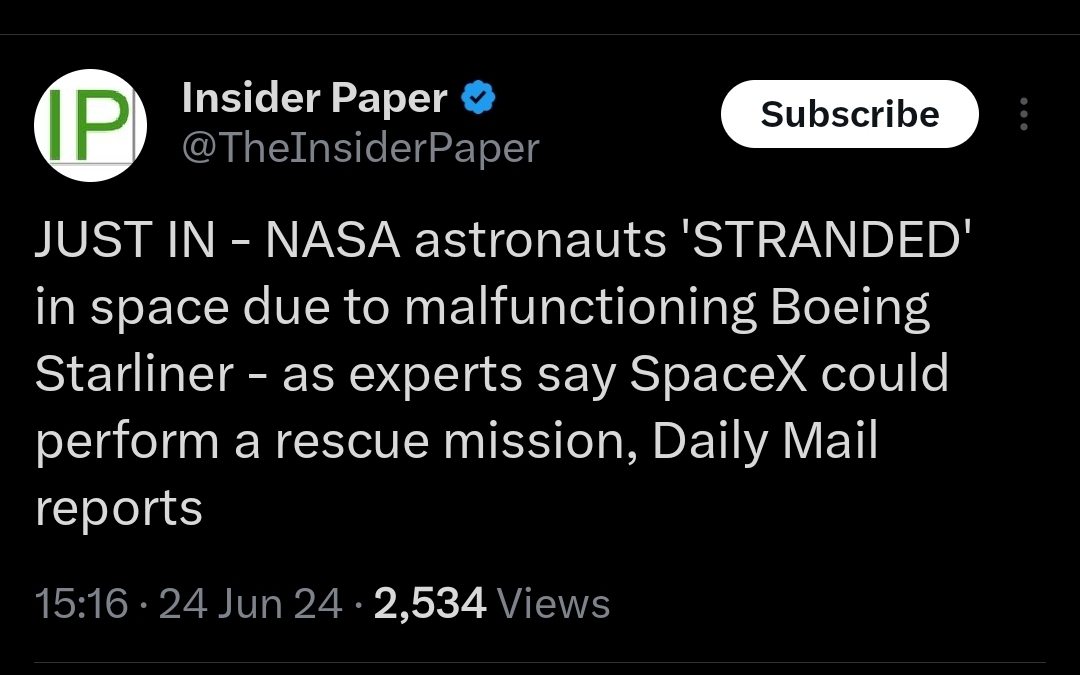View the 2,534 Views count
This screenshot has height=675, width=1080.
(x=491, y=604)
